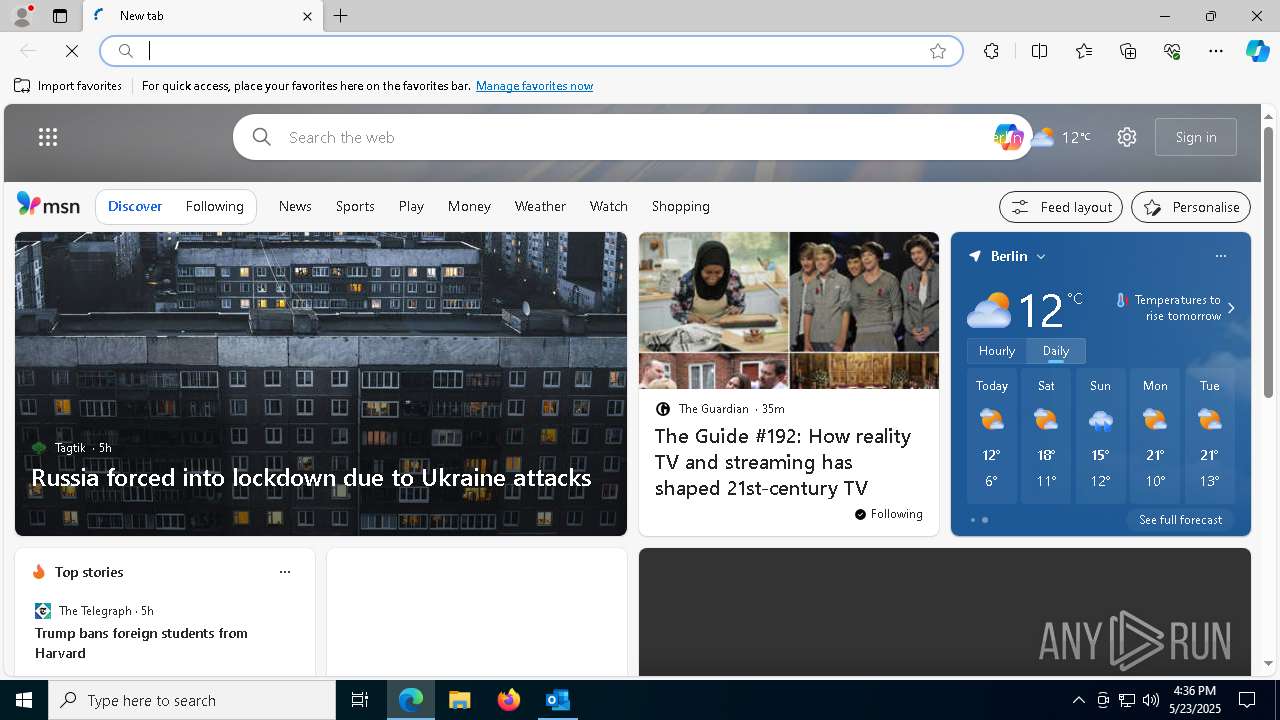Screen dimensions: 1280x720
Task: Open The Guide #192 article headline
Action: [x=782, y=462]
